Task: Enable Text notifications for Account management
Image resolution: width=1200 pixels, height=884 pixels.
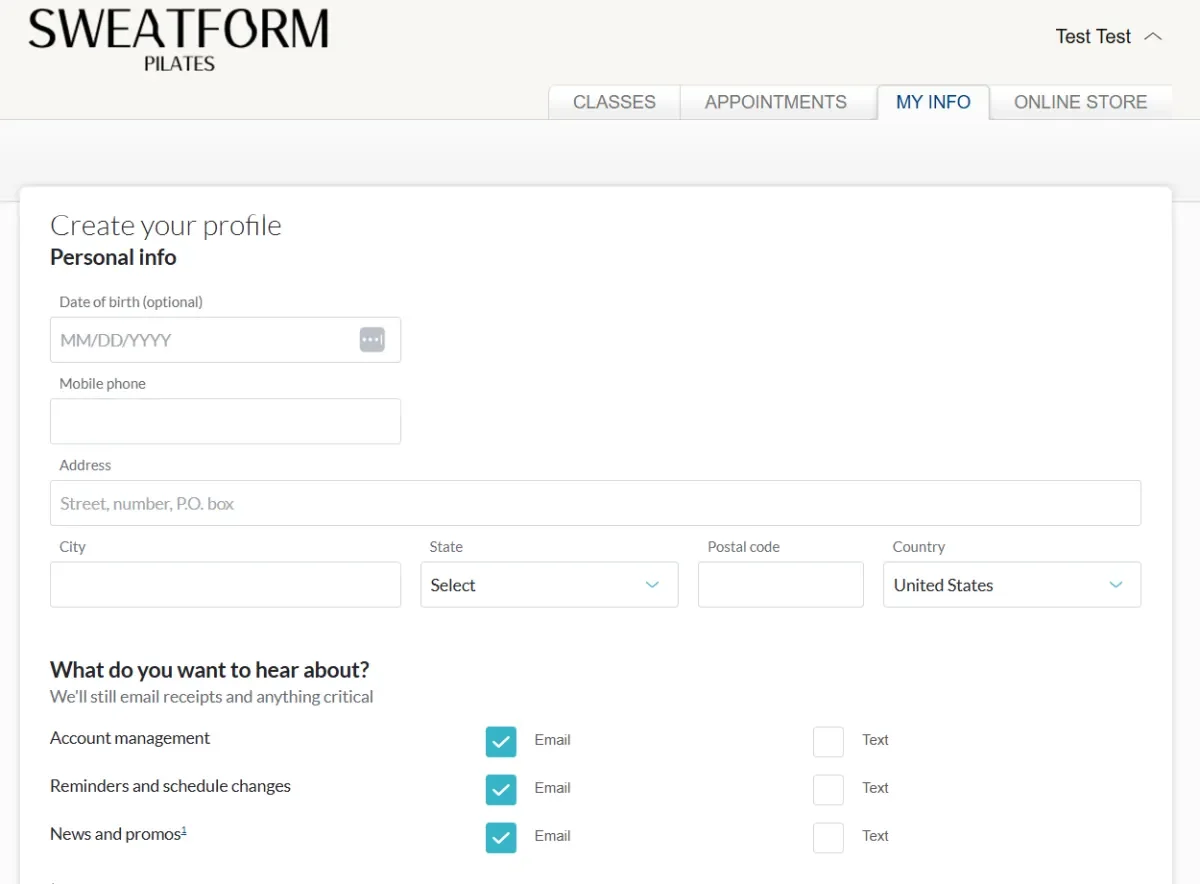Action: coord(828,741)
